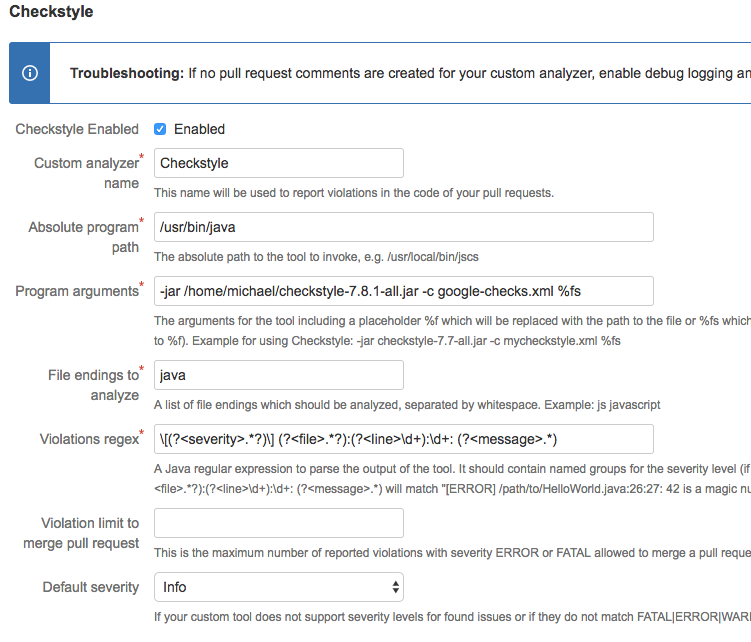This screenshot has height=642, width=751.
Task: Select the Program arguments text box
Action: [403, 291]
